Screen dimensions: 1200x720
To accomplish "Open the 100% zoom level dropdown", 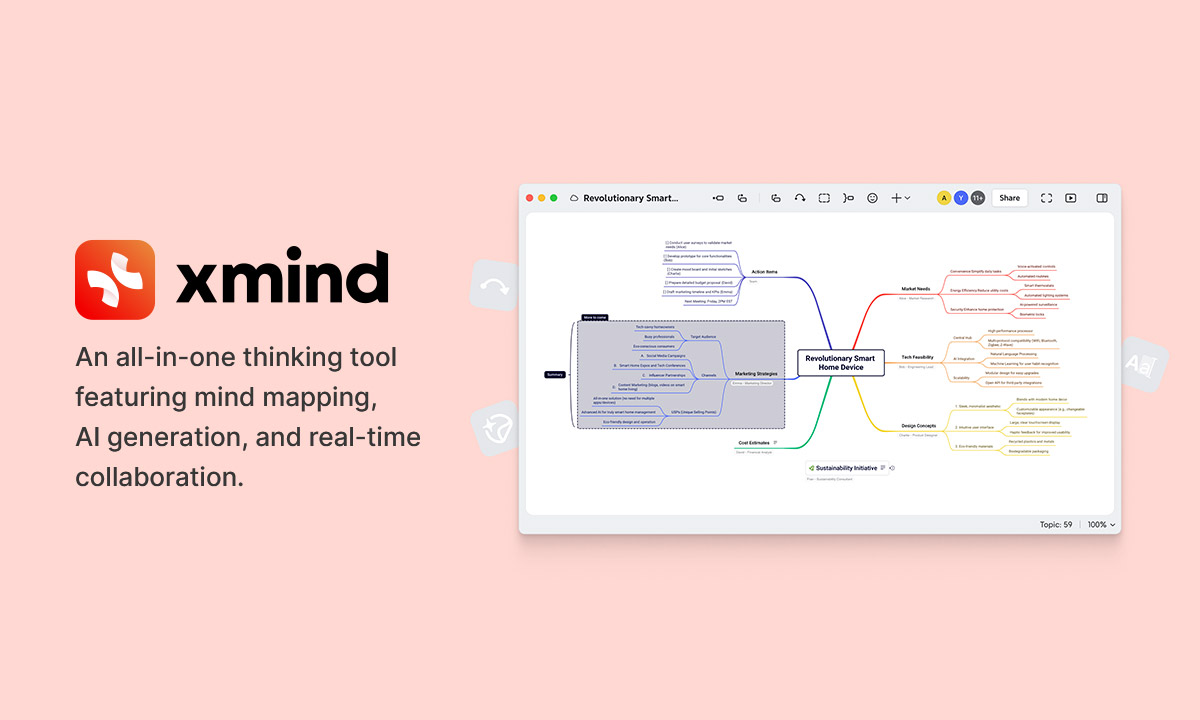I will click(x=1098, y=524).
